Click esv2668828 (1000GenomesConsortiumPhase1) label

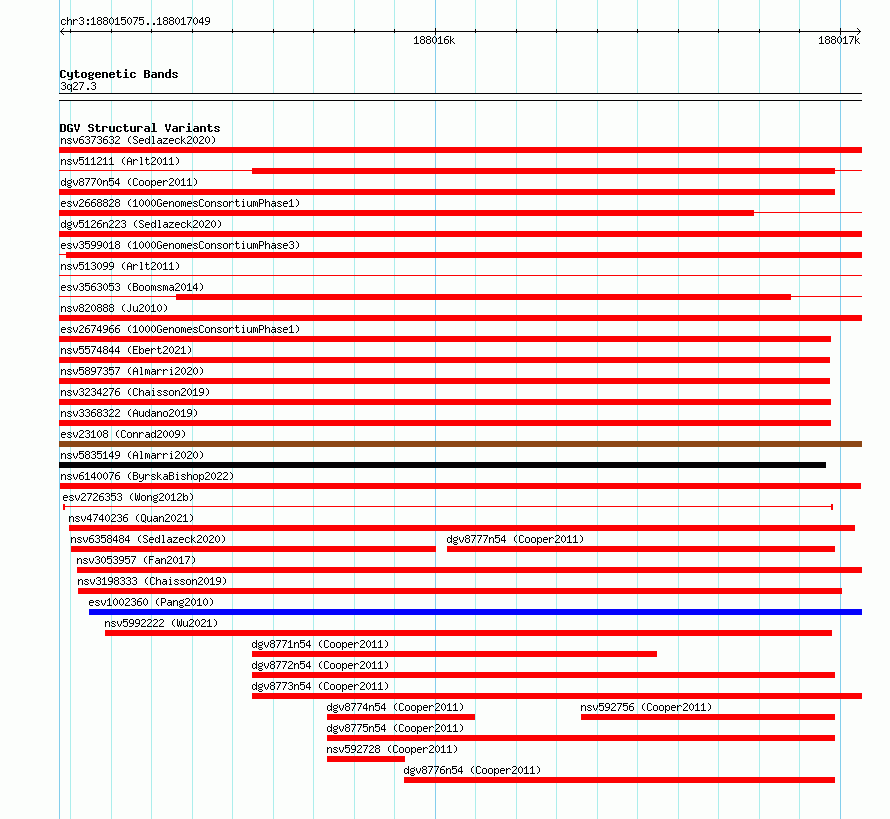(x=180, y=203)
